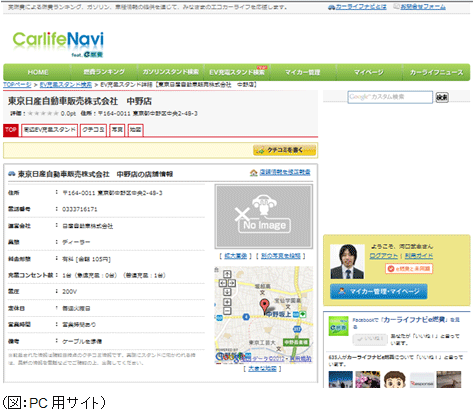Pan the map up with the arrow

tap(227, 274)
